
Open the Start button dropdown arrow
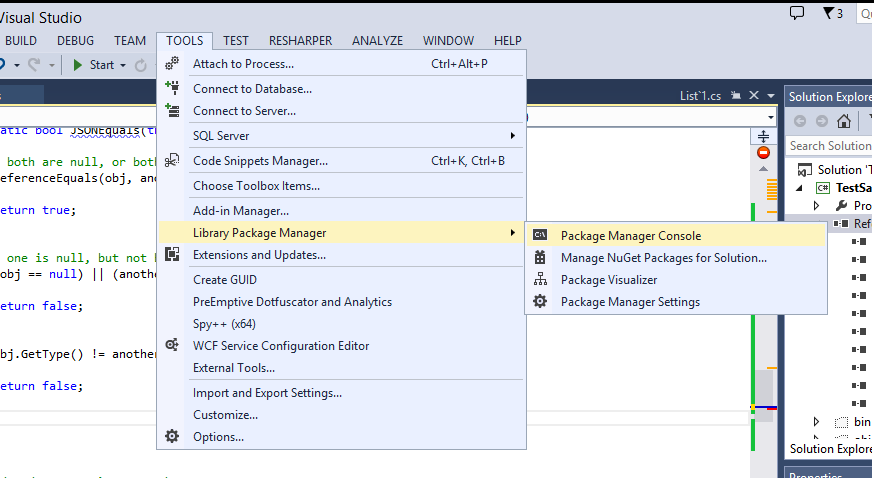pyautogui.click(x=123, y=65)
